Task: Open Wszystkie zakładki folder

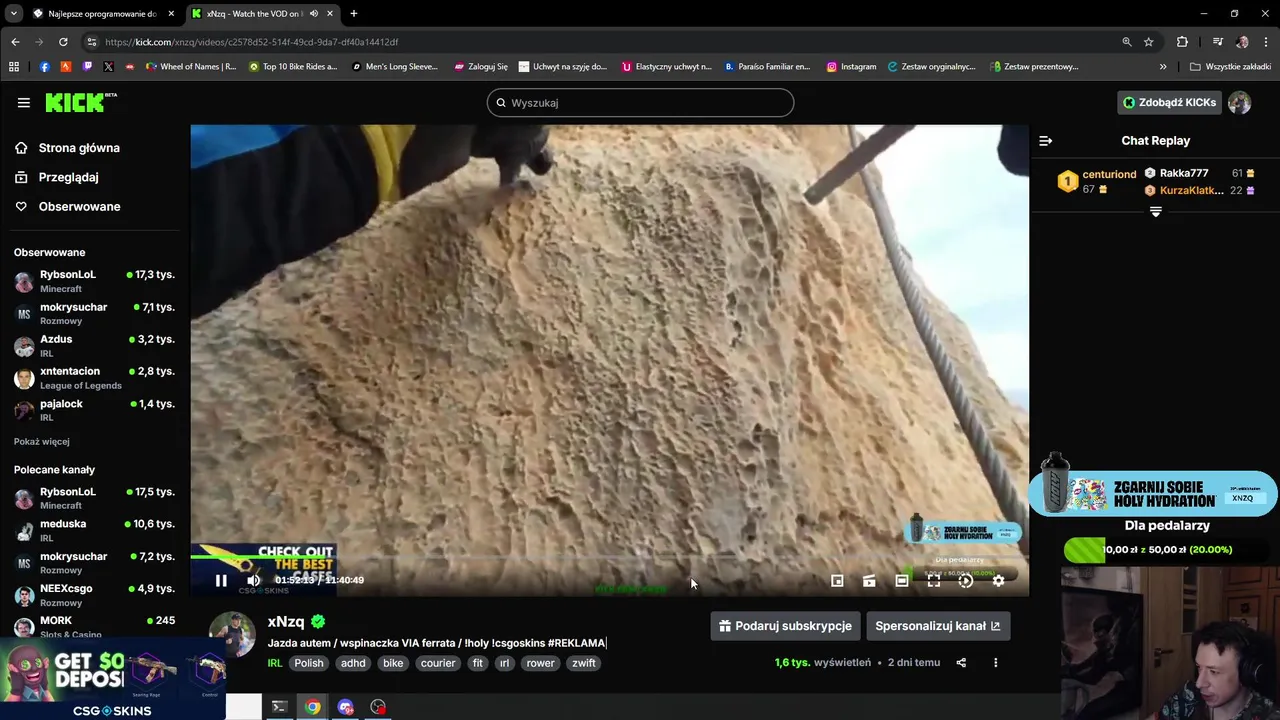Action: coord(1230,67)
